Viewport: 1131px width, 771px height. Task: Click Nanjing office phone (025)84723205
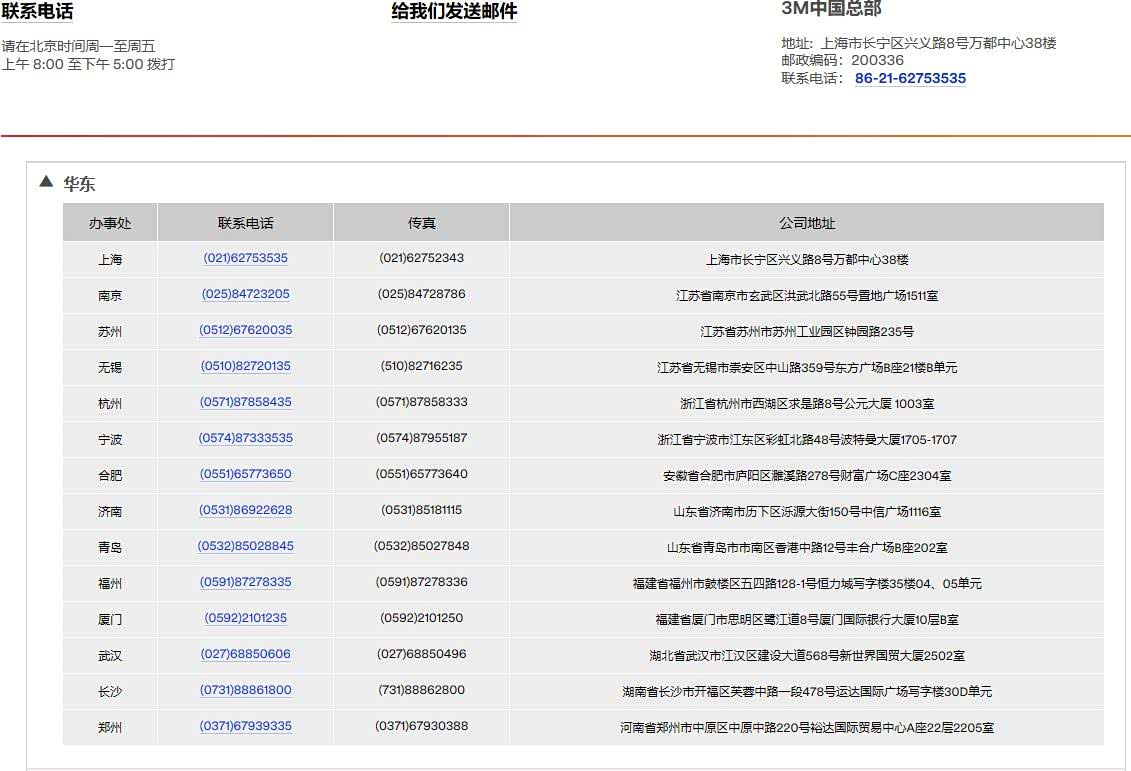click(245, 294)
